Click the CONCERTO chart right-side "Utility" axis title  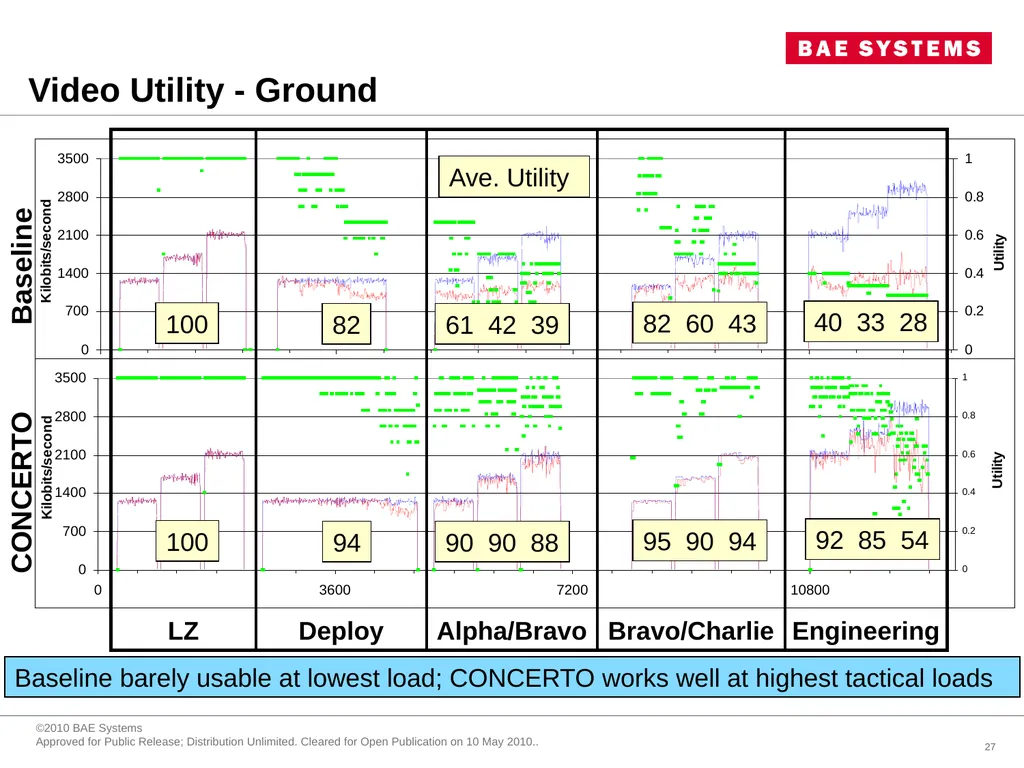tap(997, 470)
